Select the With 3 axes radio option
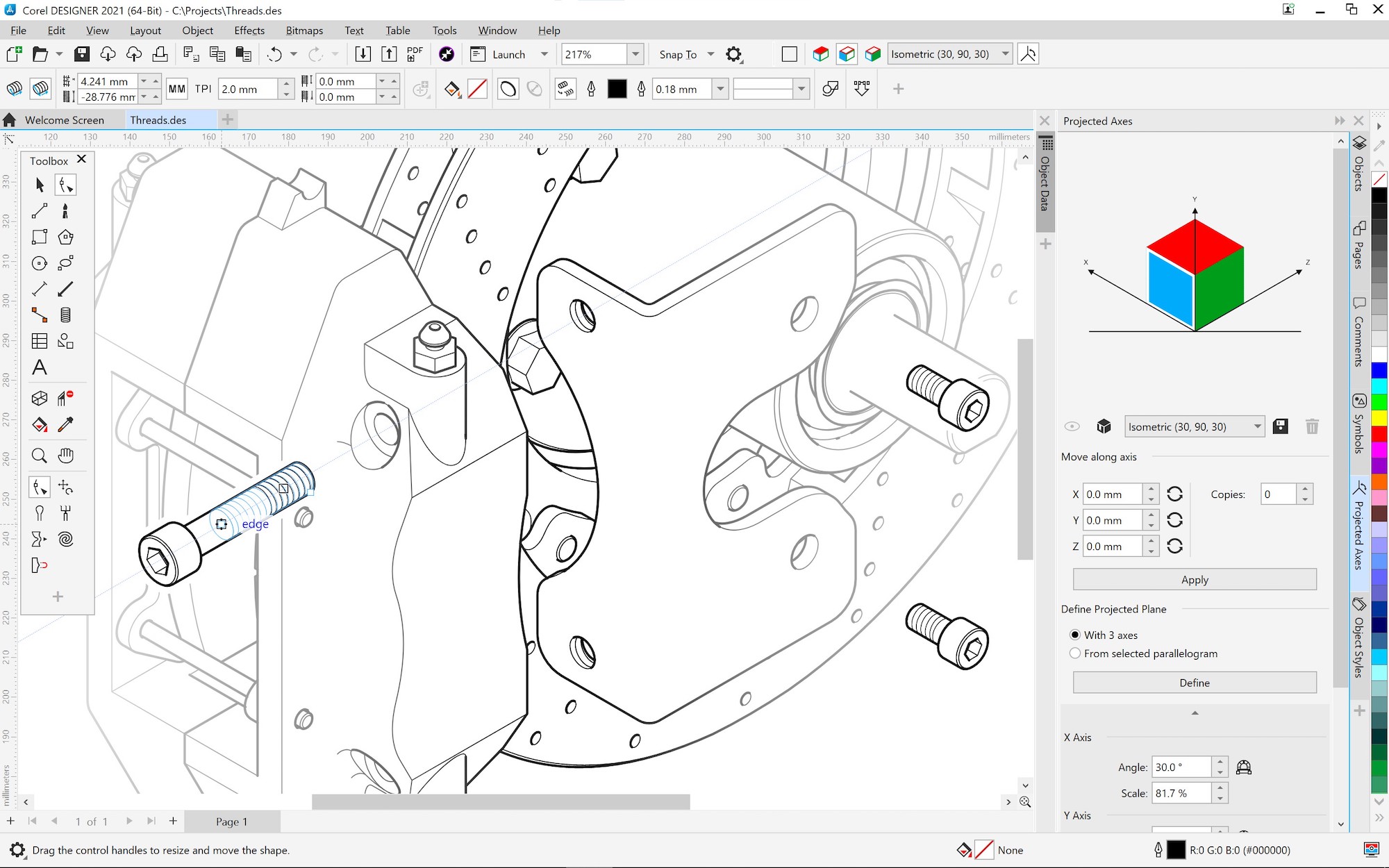Image resolution: width=1389 pixels, height=868 pixels. pyautogui.click(x=1075, y=635)
